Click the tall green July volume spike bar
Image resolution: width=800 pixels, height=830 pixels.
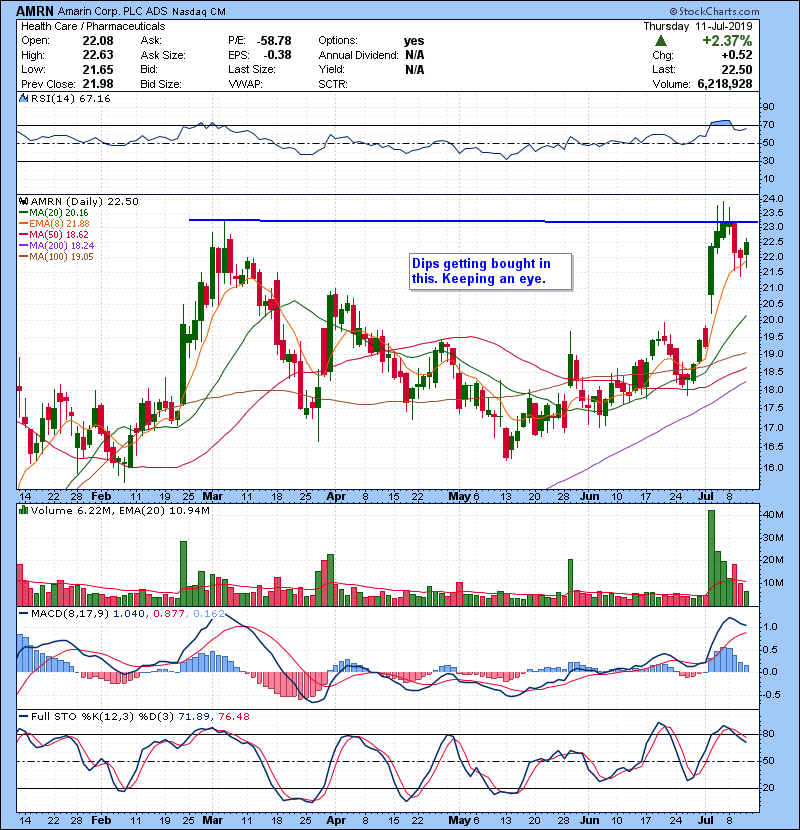pos(711,558)
